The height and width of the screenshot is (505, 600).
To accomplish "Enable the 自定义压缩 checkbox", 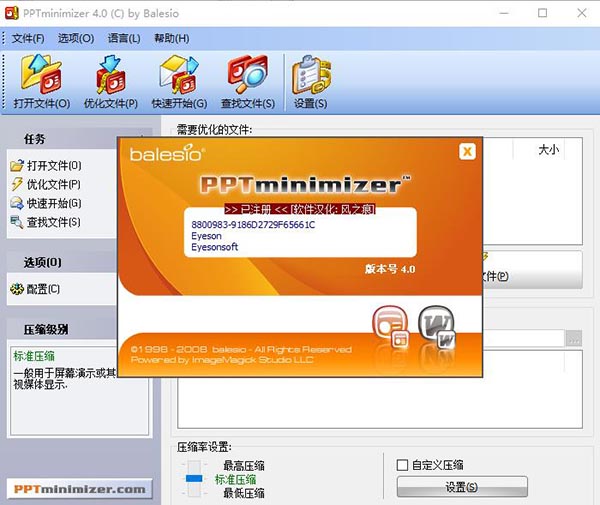I will [402, 465].
